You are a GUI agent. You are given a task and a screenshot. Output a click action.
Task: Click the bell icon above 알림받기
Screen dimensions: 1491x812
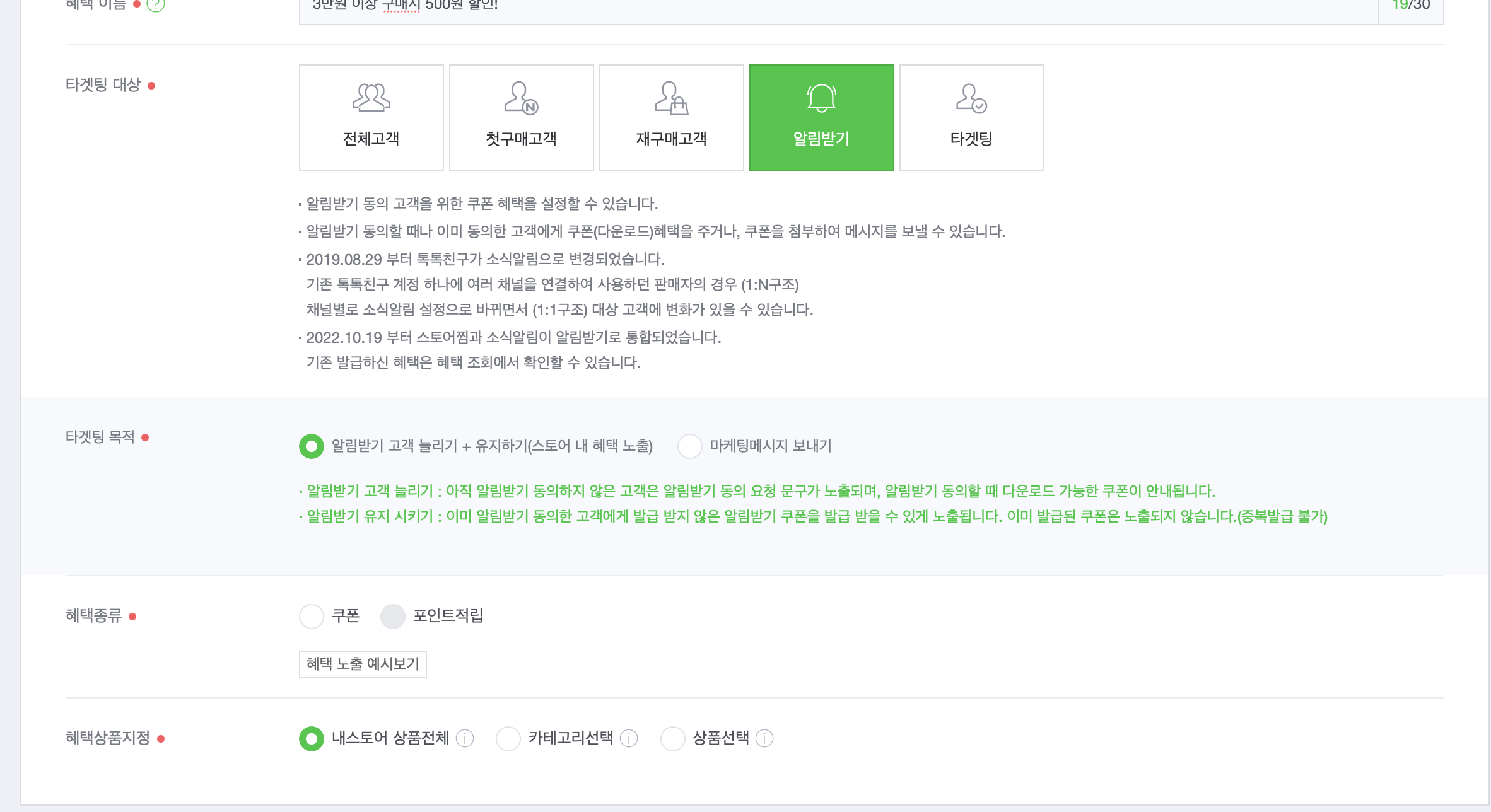[821, 98]
